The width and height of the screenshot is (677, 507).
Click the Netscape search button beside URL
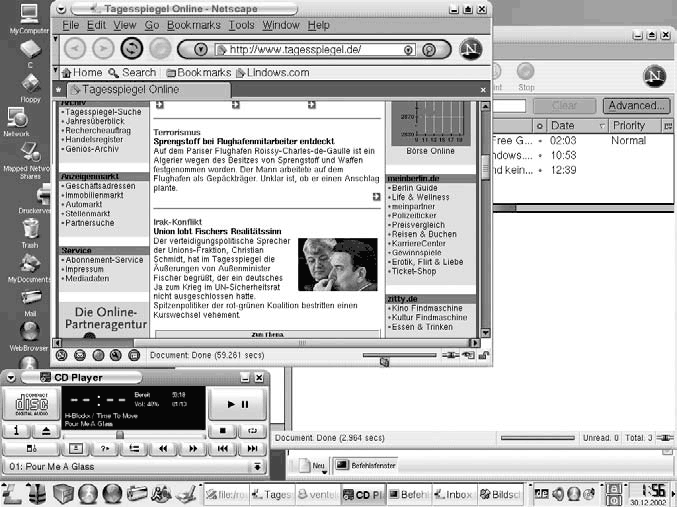pyautogui.click(x=429, y=50)
